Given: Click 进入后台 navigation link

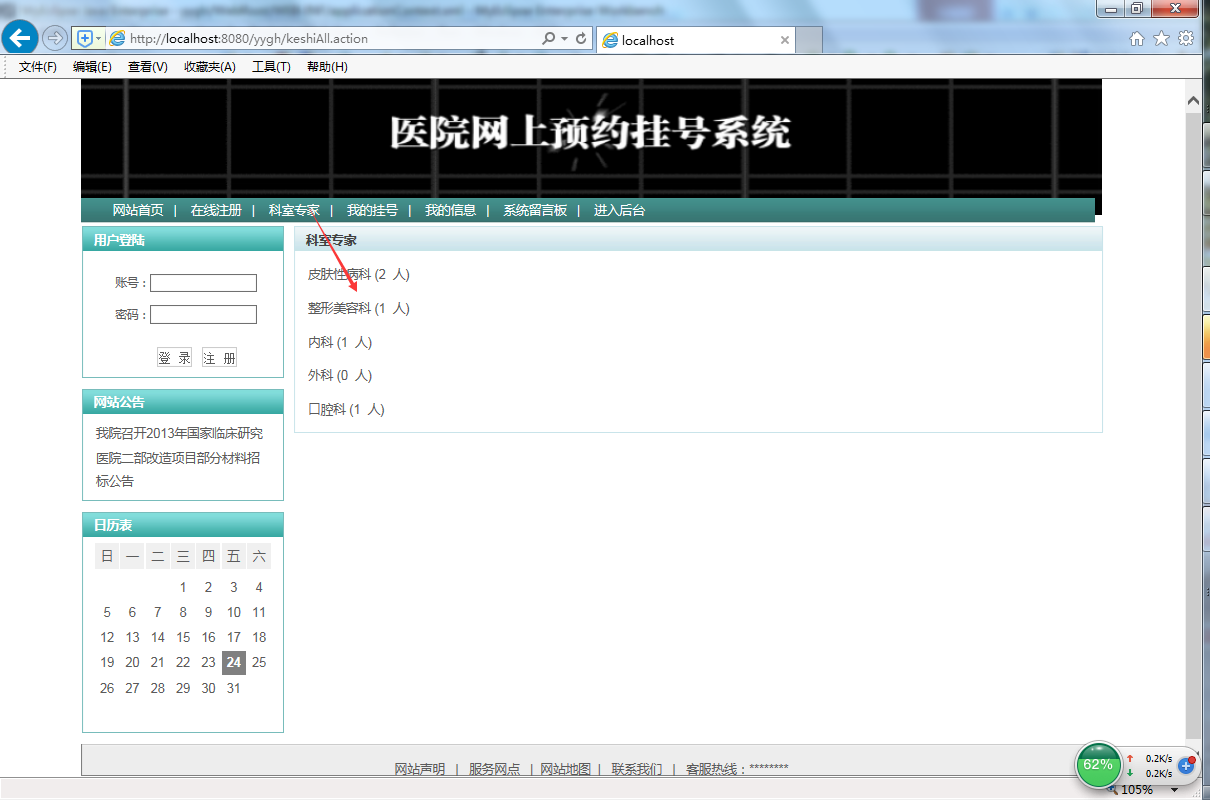Looking at the screenshot, I should click(620, 210).
